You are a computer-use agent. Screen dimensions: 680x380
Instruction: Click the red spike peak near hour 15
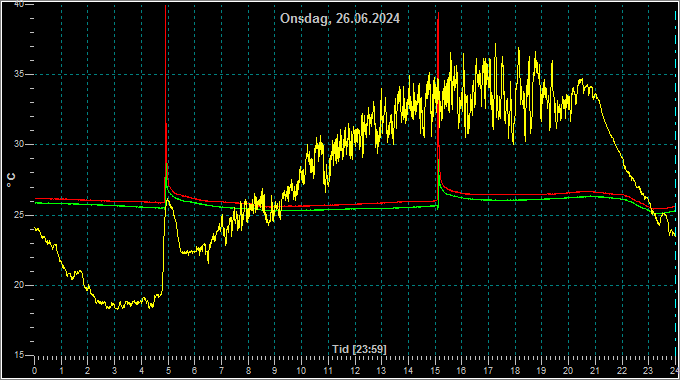pyautogui.click(x=438, y=14)
